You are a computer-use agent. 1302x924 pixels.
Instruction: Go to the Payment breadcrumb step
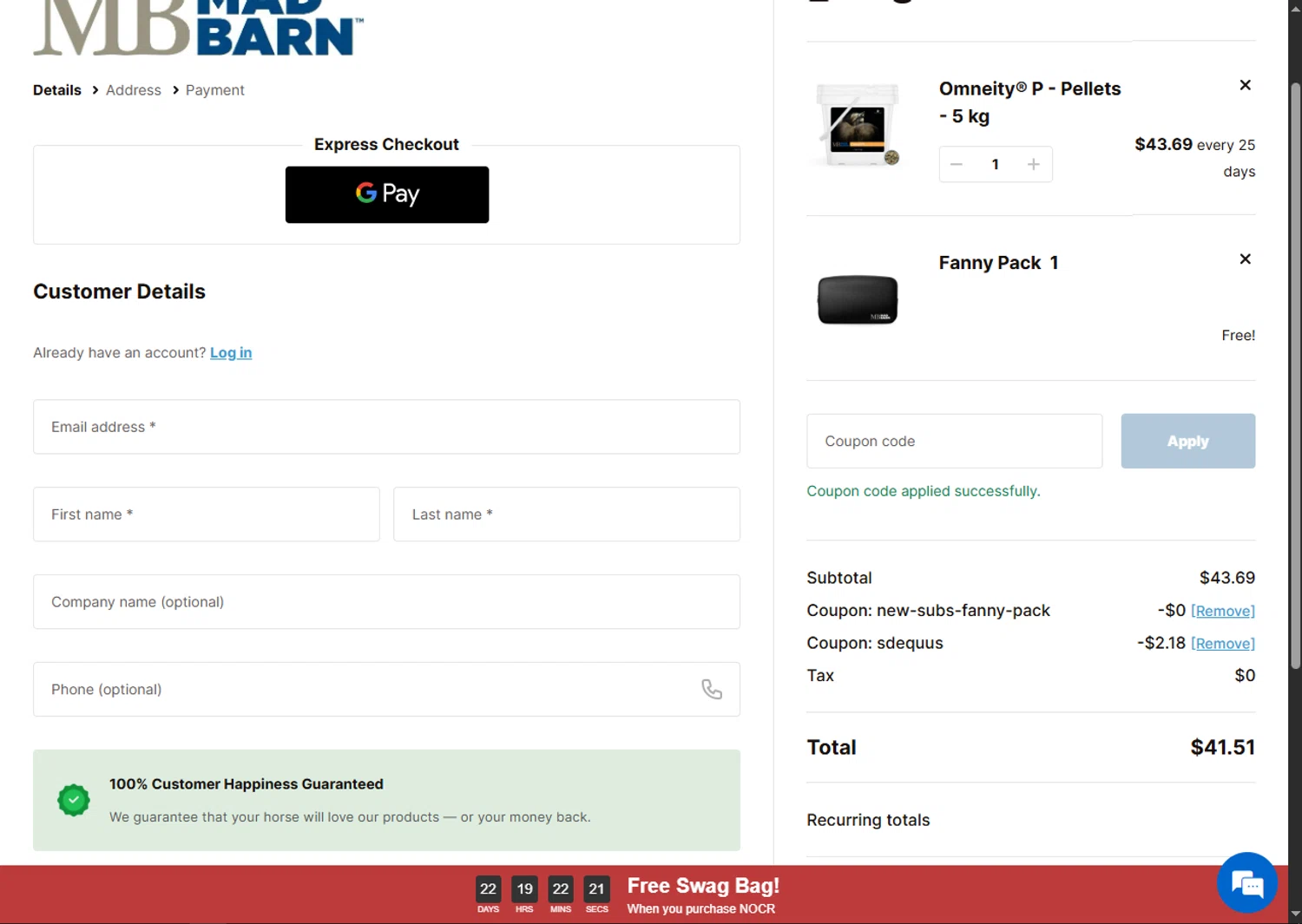point(215,90)
